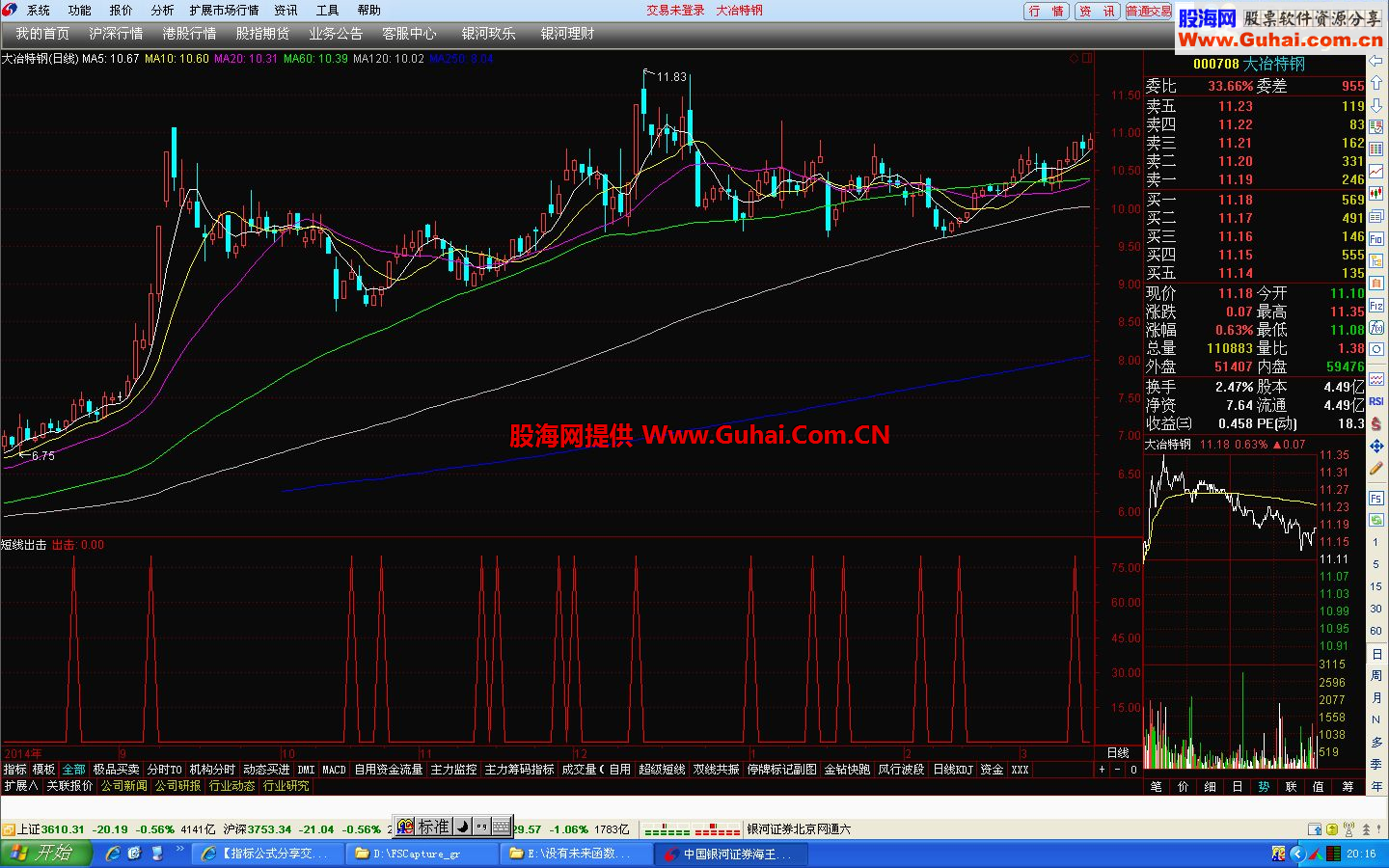
Task: Click the FS icon in right sidebar
Action: 1376,499
